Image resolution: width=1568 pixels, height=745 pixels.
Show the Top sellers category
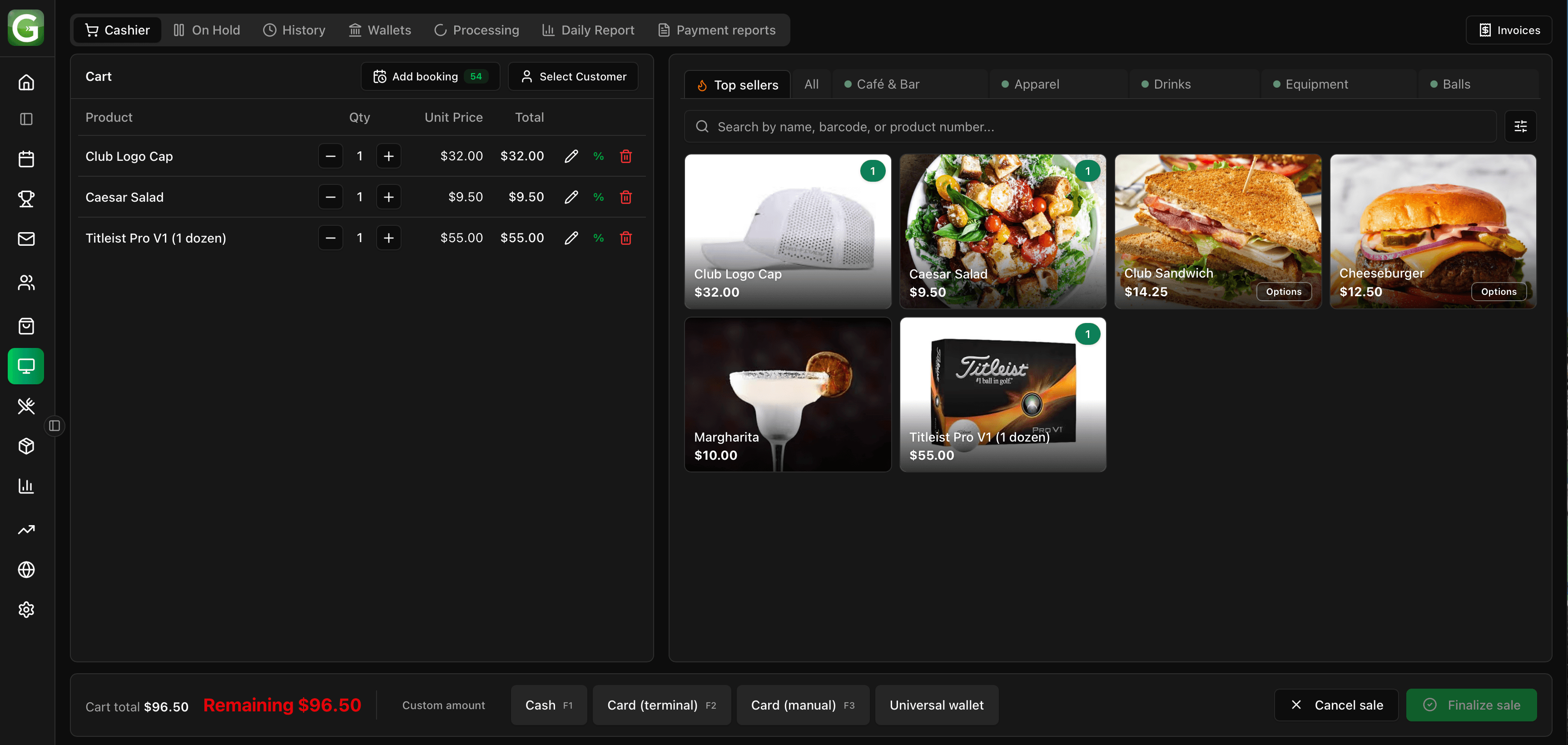pyautogui.click(x=737, y=84)
